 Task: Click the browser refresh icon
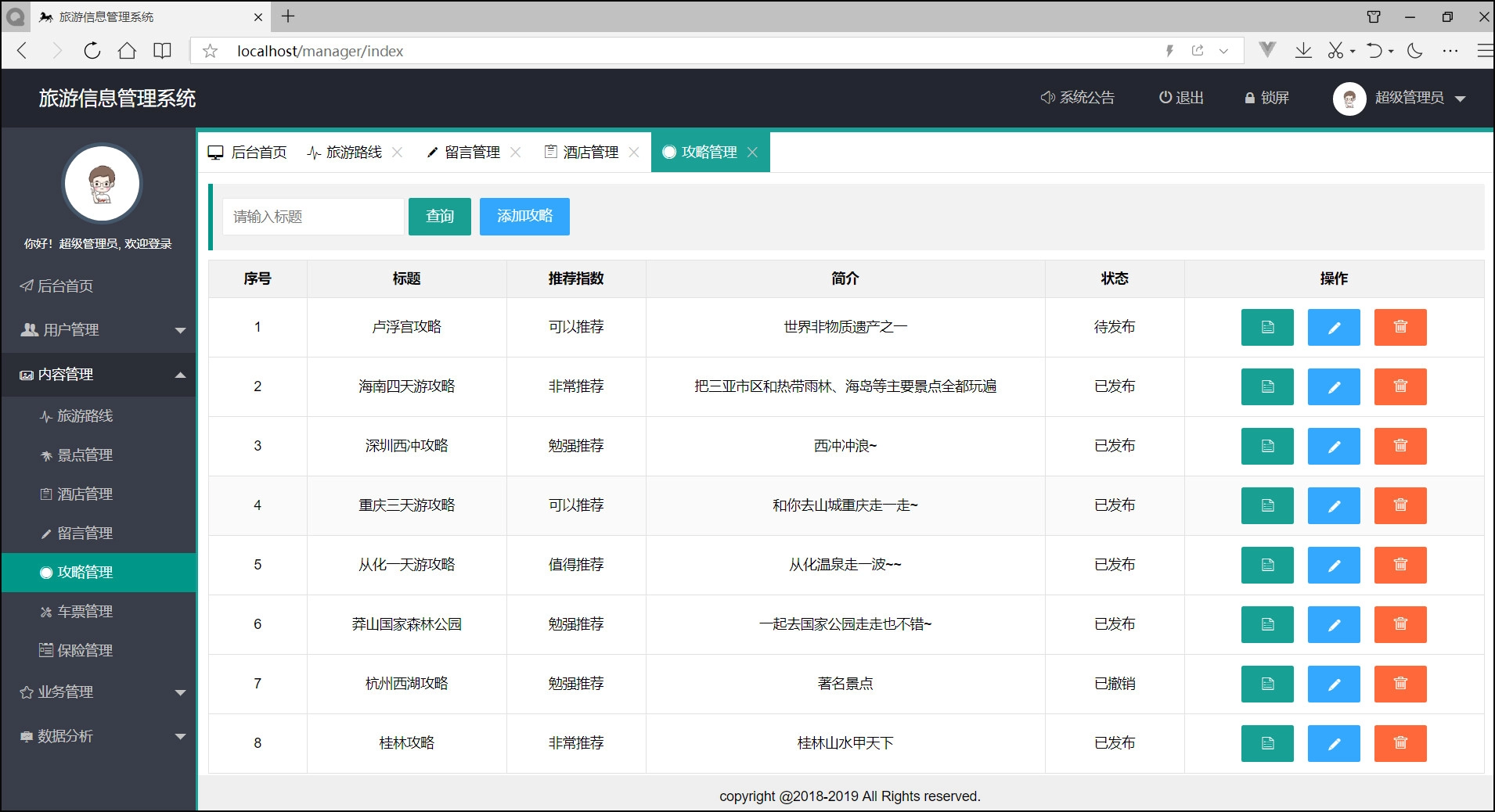click(x=92, y=51)
